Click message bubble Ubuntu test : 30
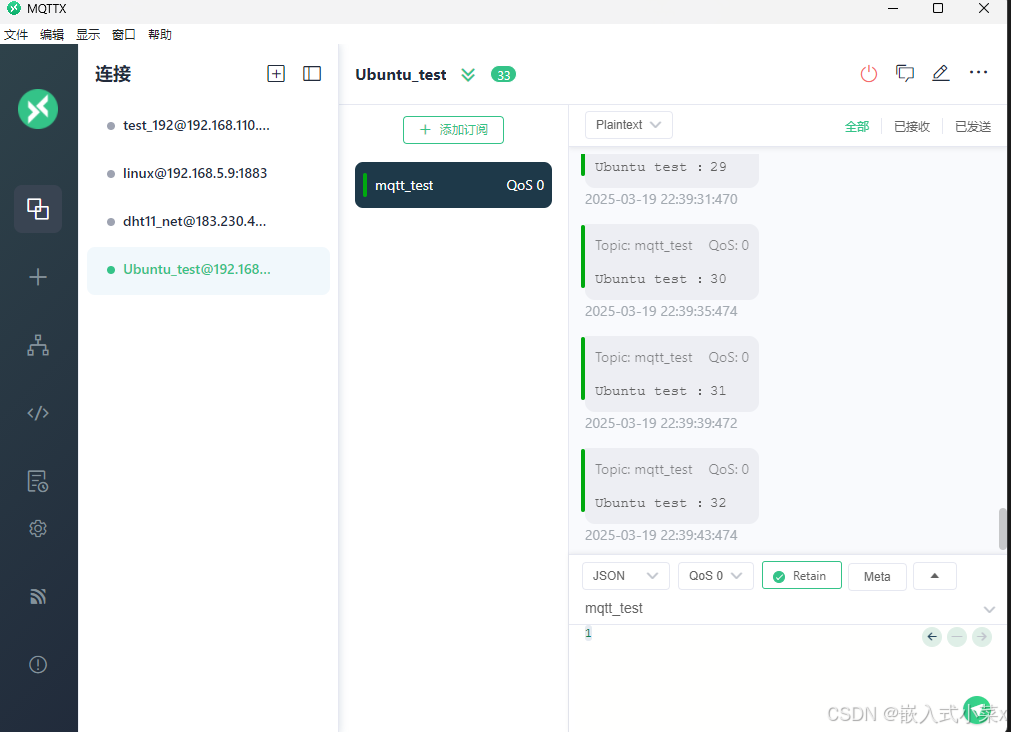This screenshot has height=732, width=1011. tap(670, 262)
